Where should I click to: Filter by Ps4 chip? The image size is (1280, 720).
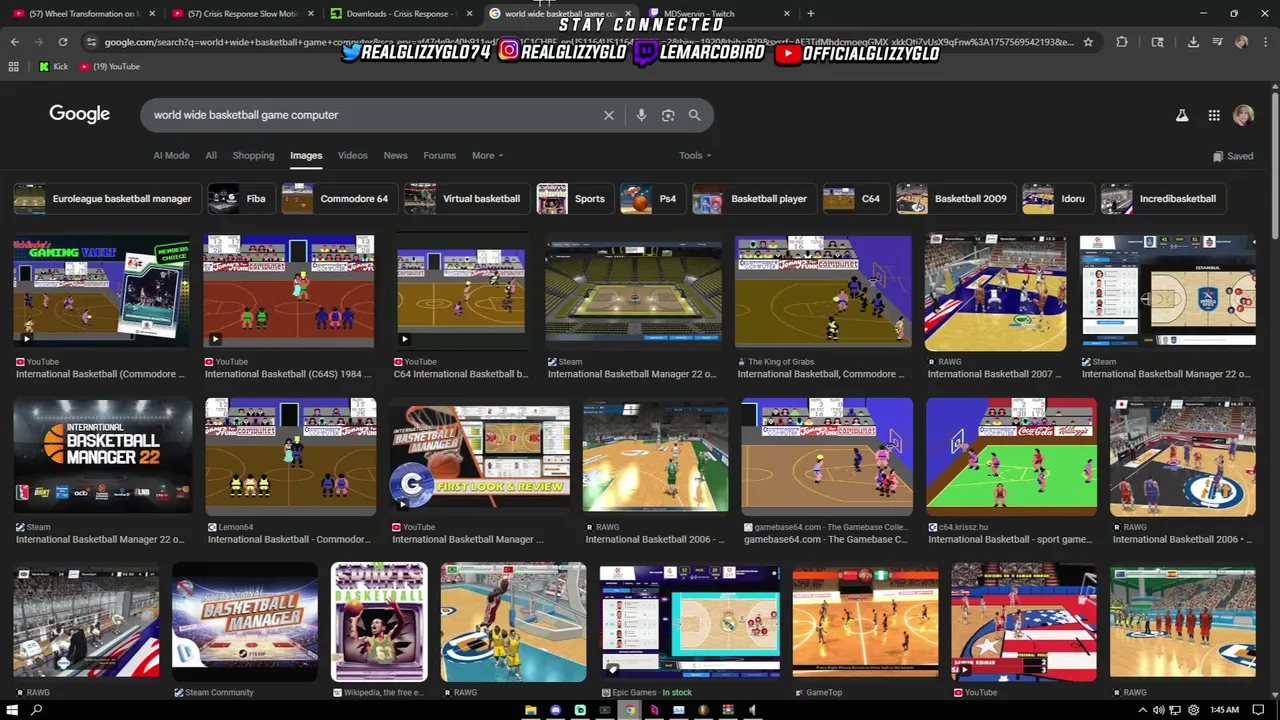[x=653, y=198]
